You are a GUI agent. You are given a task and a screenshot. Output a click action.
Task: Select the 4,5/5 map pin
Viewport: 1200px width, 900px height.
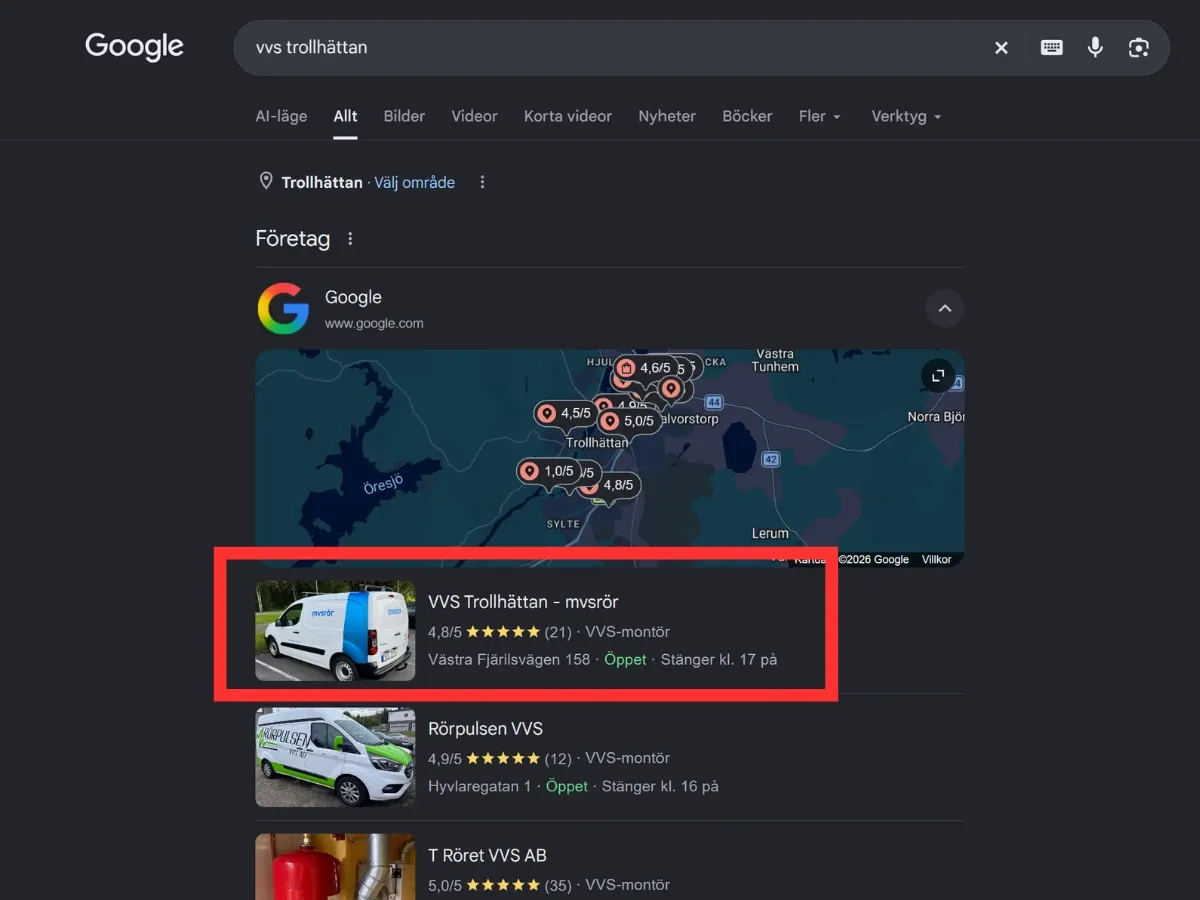[x=565, y=413]
